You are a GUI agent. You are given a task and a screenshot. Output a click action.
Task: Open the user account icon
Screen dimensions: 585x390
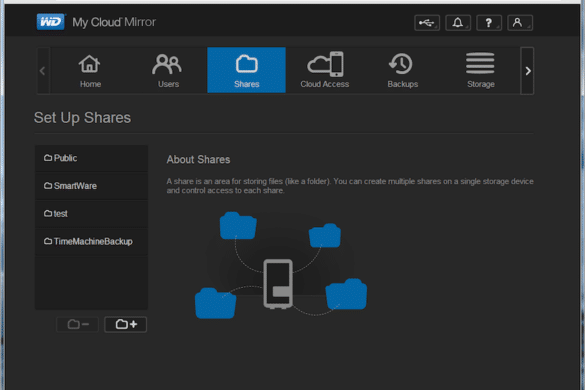point(520,23)
